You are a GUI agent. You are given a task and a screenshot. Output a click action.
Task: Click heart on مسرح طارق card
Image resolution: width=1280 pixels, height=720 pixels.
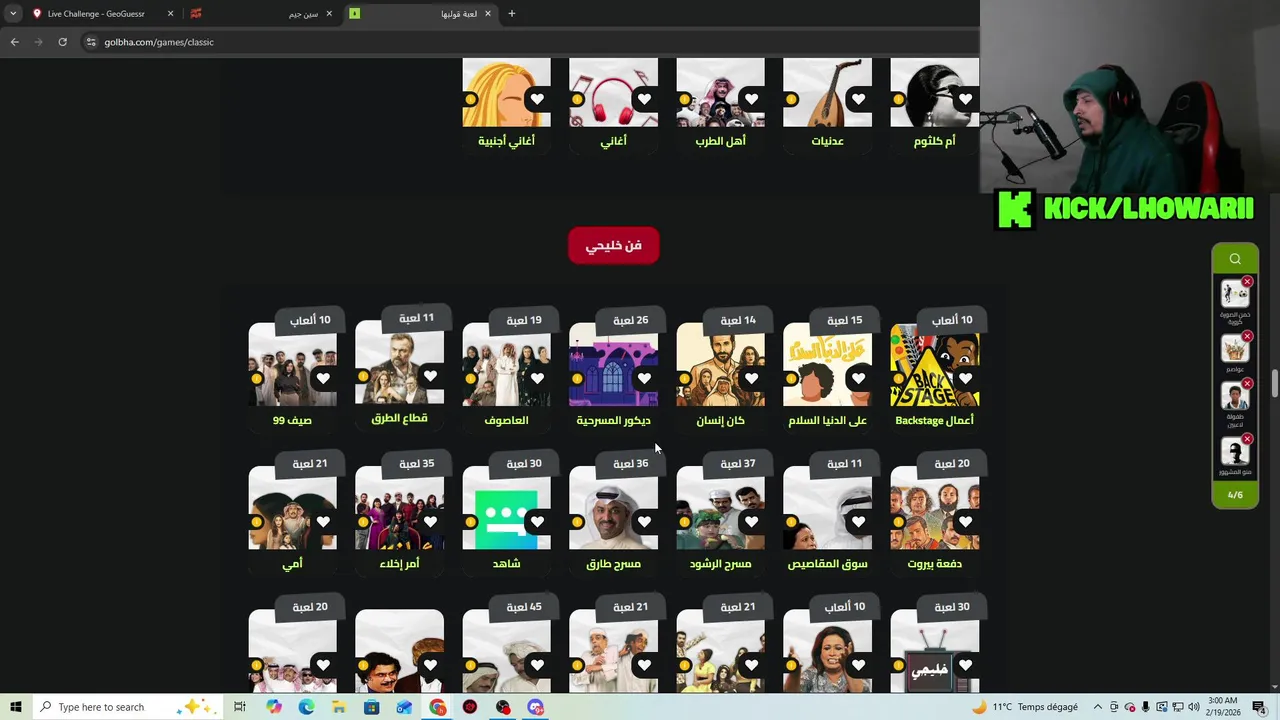644,522
